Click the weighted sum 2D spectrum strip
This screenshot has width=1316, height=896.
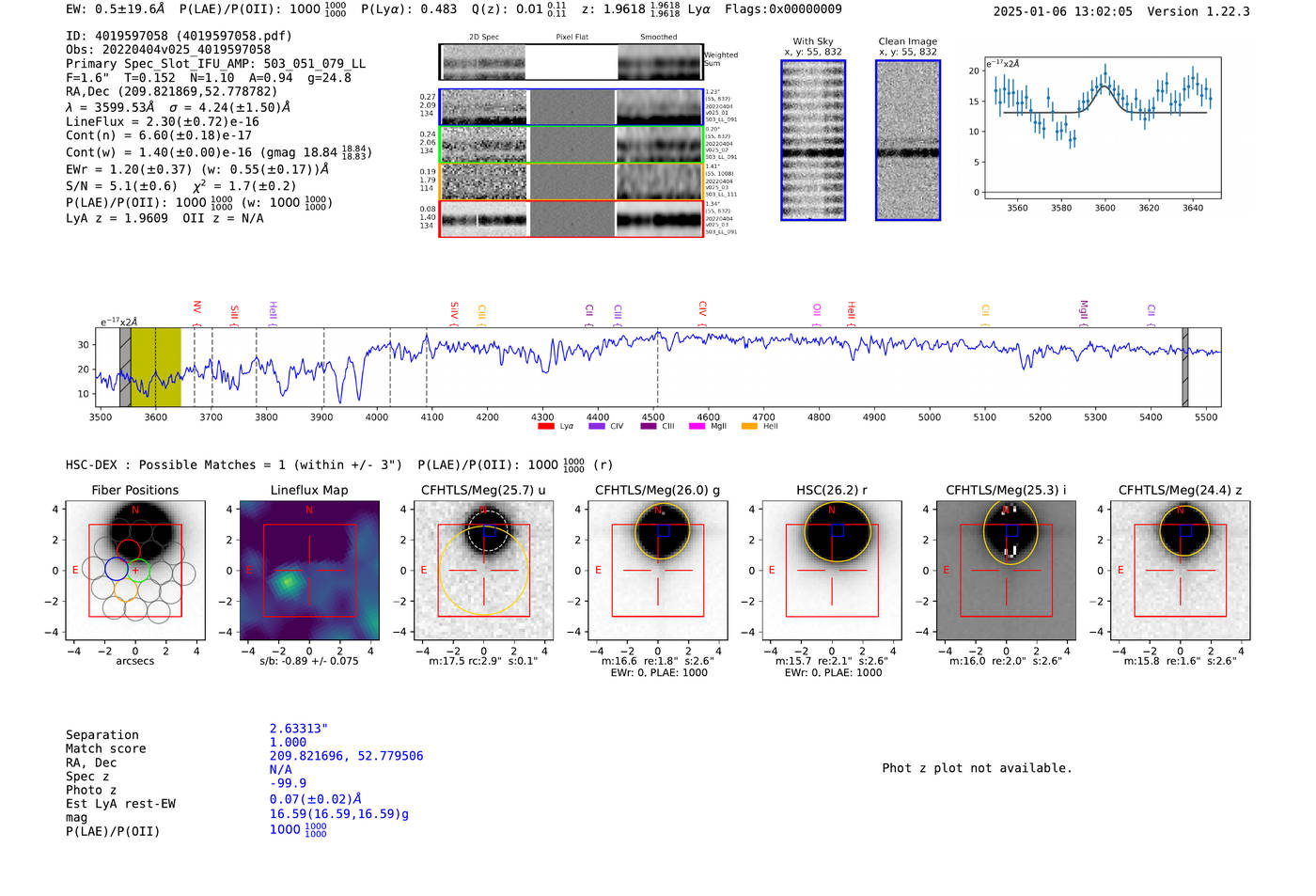[x=572, y=62]
